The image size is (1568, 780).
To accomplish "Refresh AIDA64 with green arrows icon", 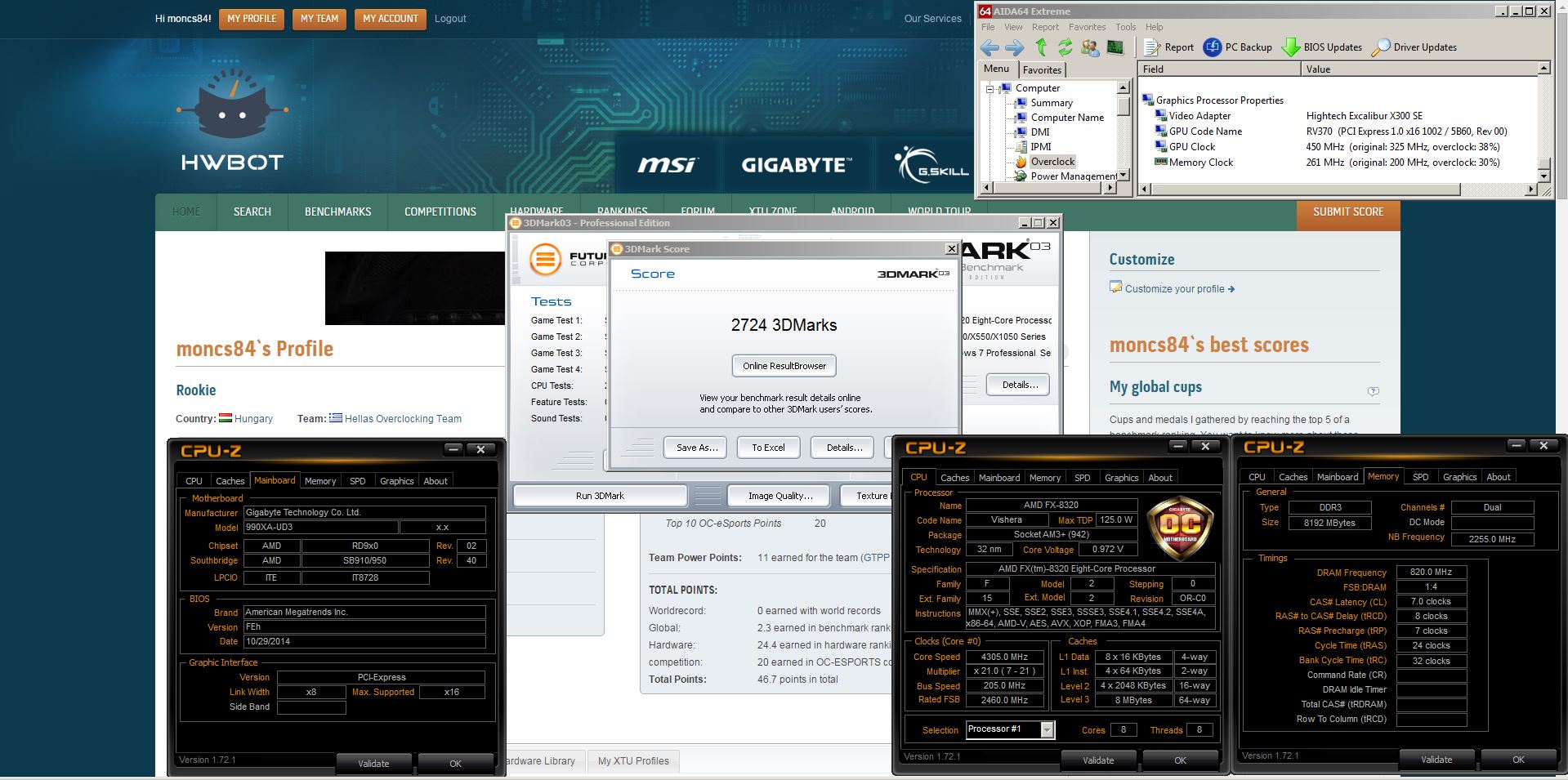I will coord(1065,47).
